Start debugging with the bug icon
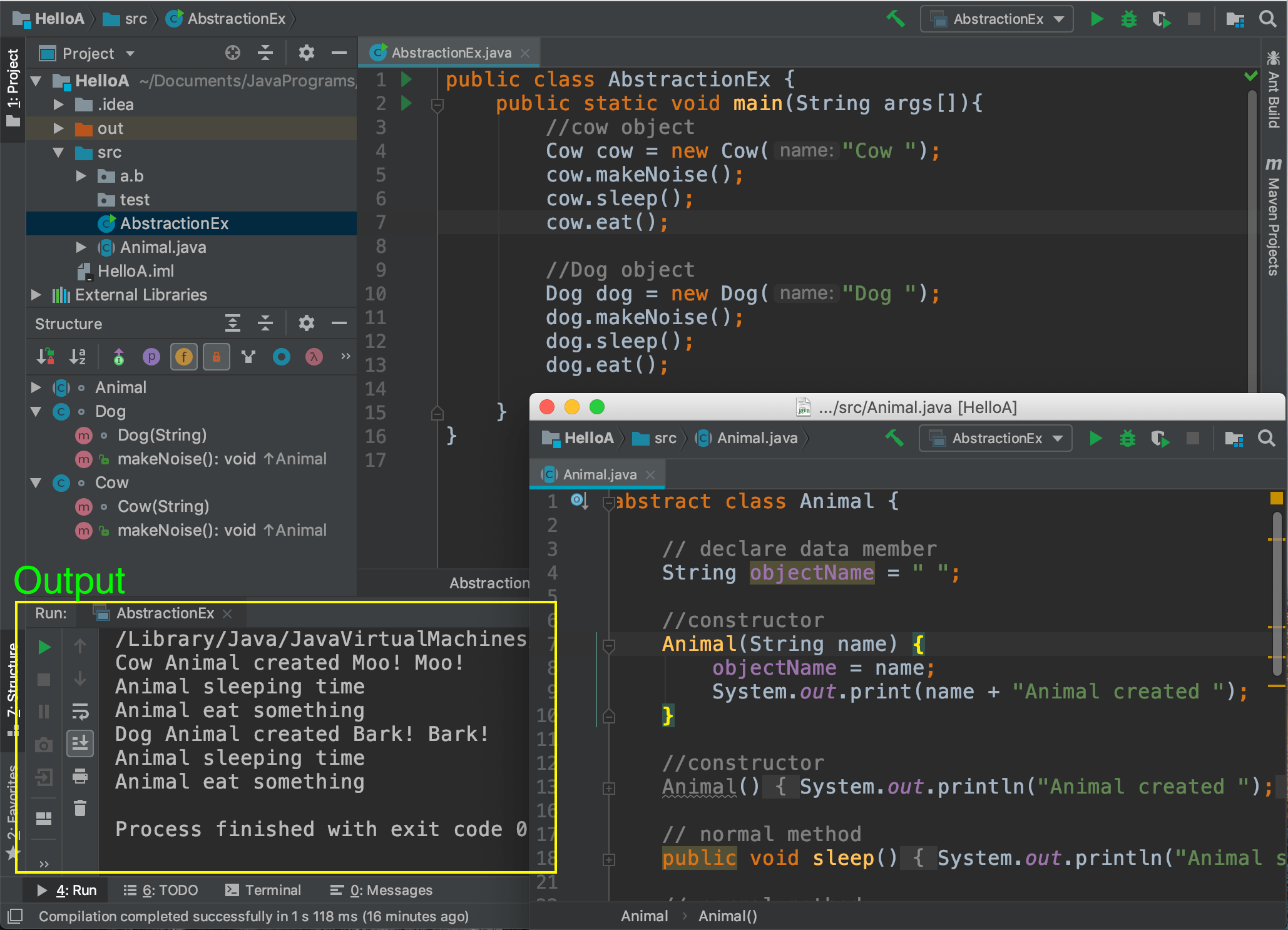 coord(1128,19)
